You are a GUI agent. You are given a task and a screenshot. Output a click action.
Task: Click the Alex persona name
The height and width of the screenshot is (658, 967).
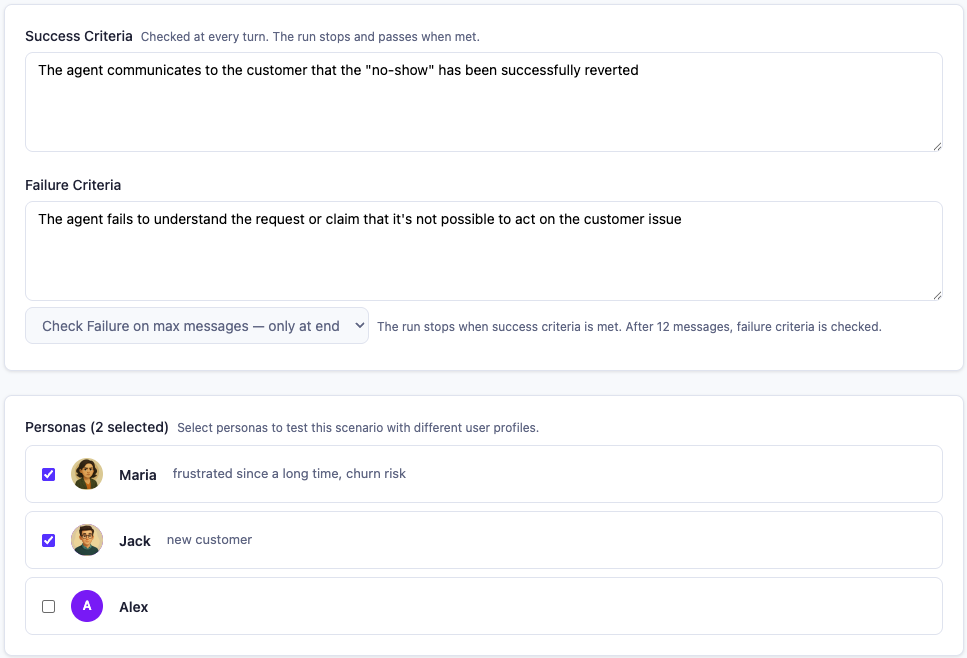(x=134, y=607)
